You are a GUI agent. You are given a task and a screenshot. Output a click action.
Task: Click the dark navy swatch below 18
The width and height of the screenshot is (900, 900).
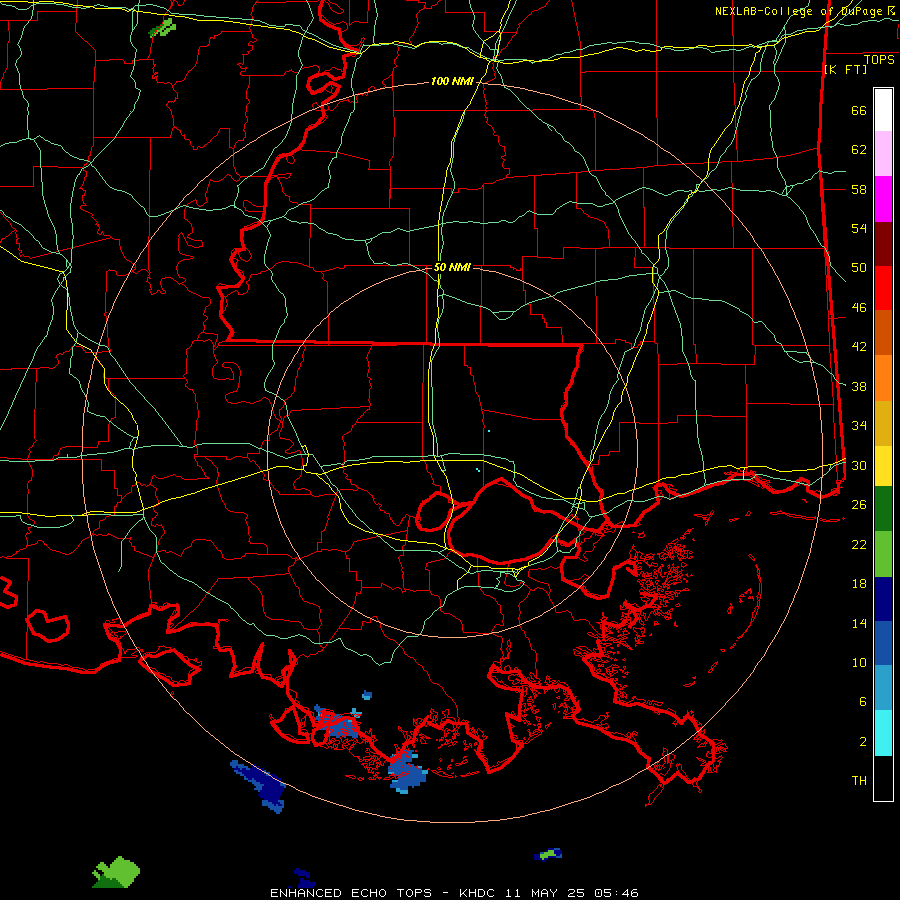tap(883, 599)
